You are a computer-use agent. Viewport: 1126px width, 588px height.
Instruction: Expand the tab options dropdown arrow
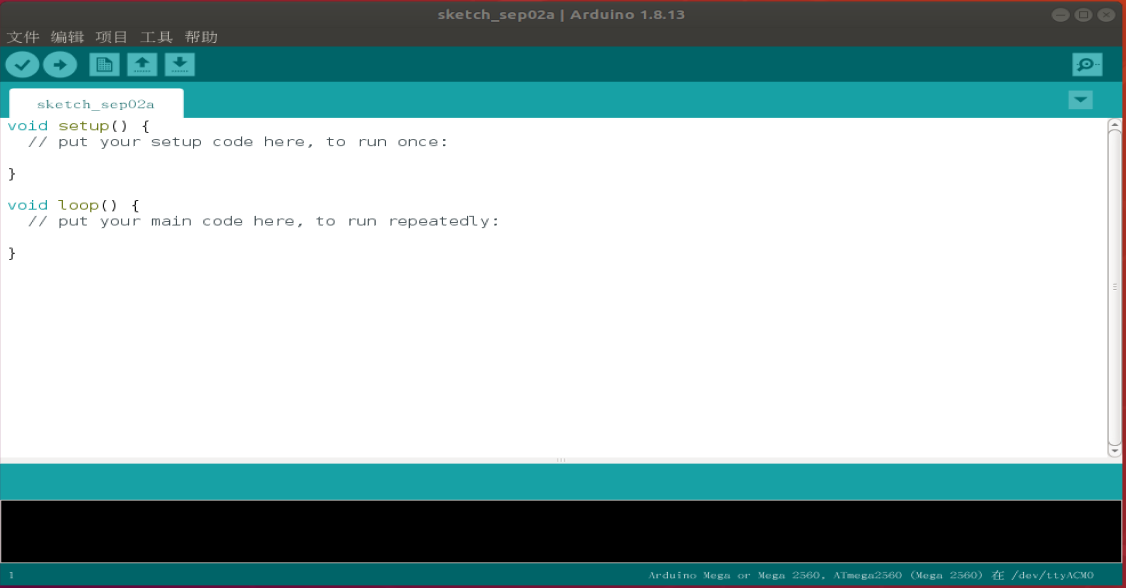coord(1080,100)
